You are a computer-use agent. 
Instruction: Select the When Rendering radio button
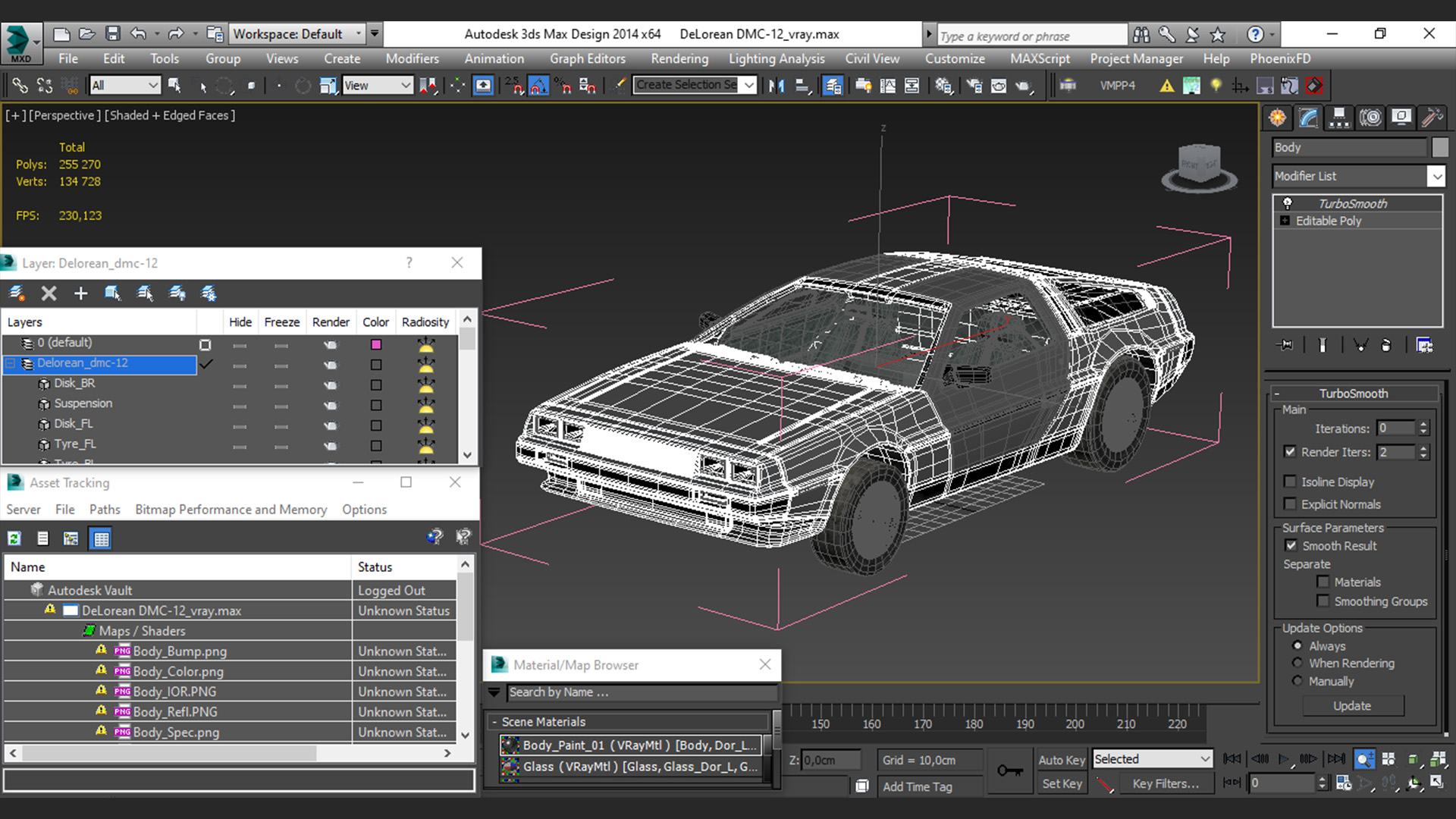[x=1298, y=663]
